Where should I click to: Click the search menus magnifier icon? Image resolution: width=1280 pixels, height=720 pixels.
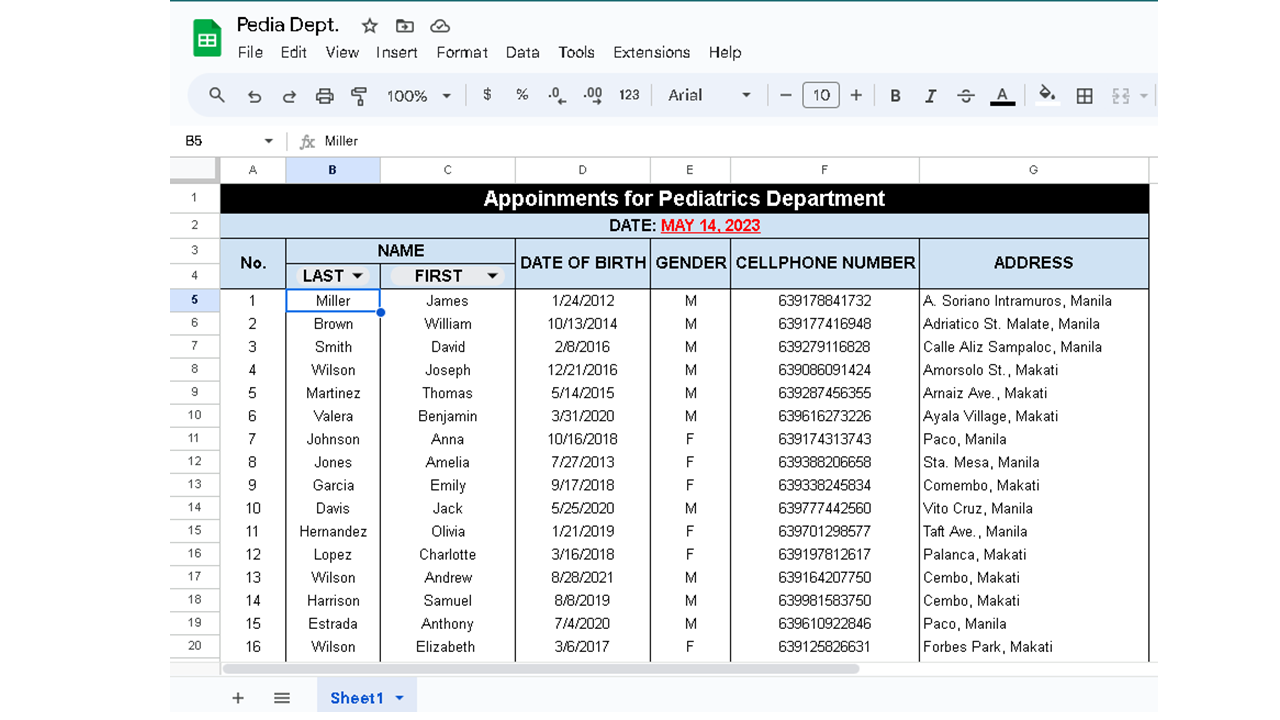tap(216, 95)
